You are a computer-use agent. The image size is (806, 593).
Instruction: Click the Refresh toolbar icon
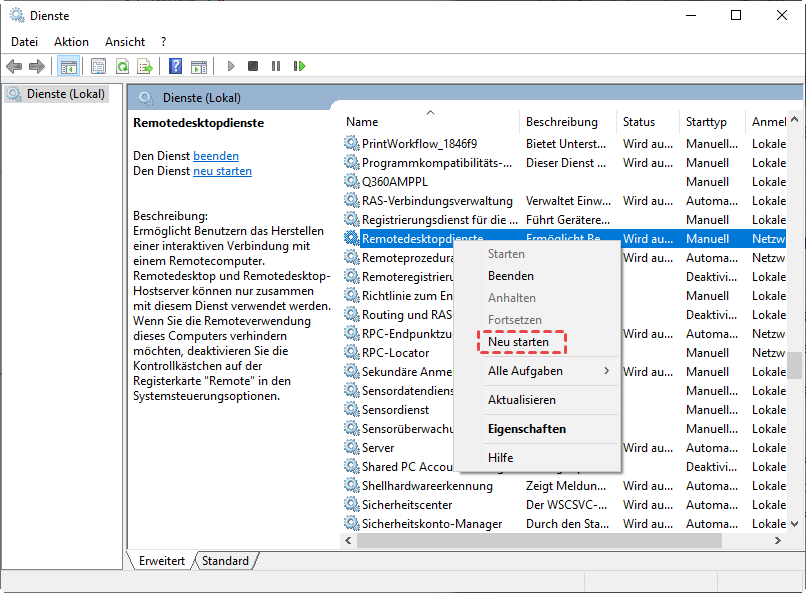coord(122,66)
